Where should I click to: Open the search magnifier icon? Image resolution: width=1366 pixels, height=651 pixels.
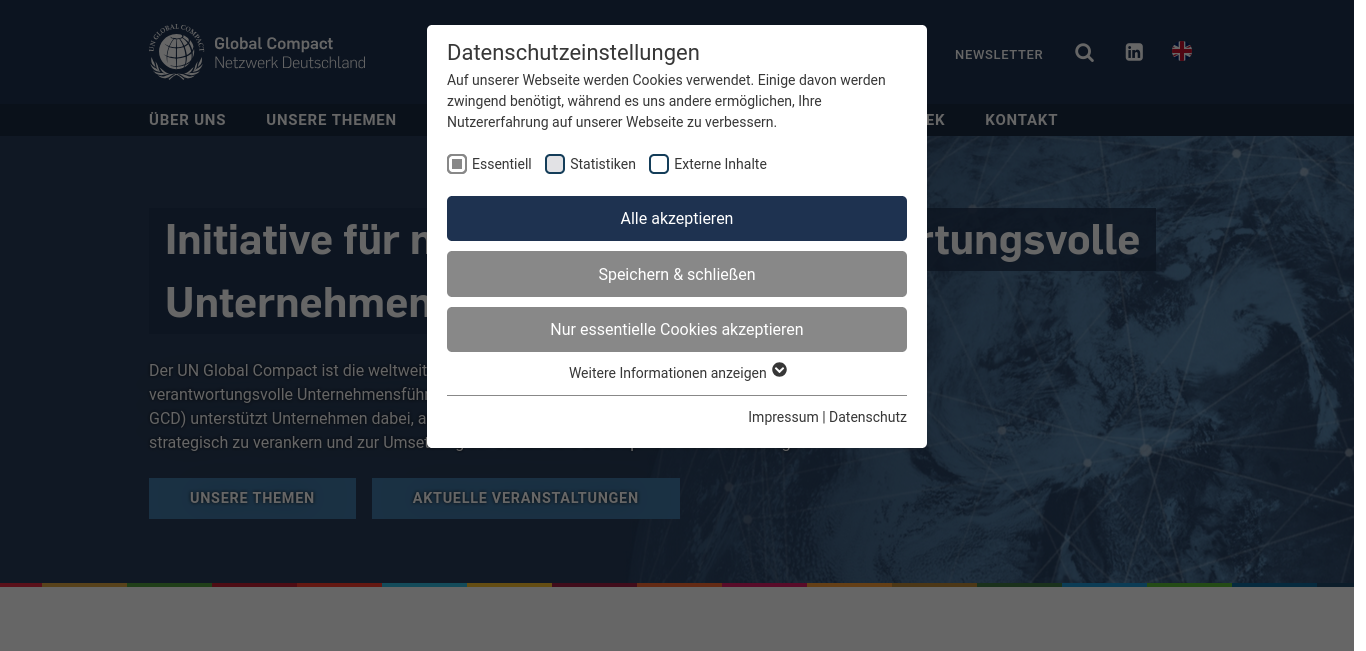coord(1084,53)
